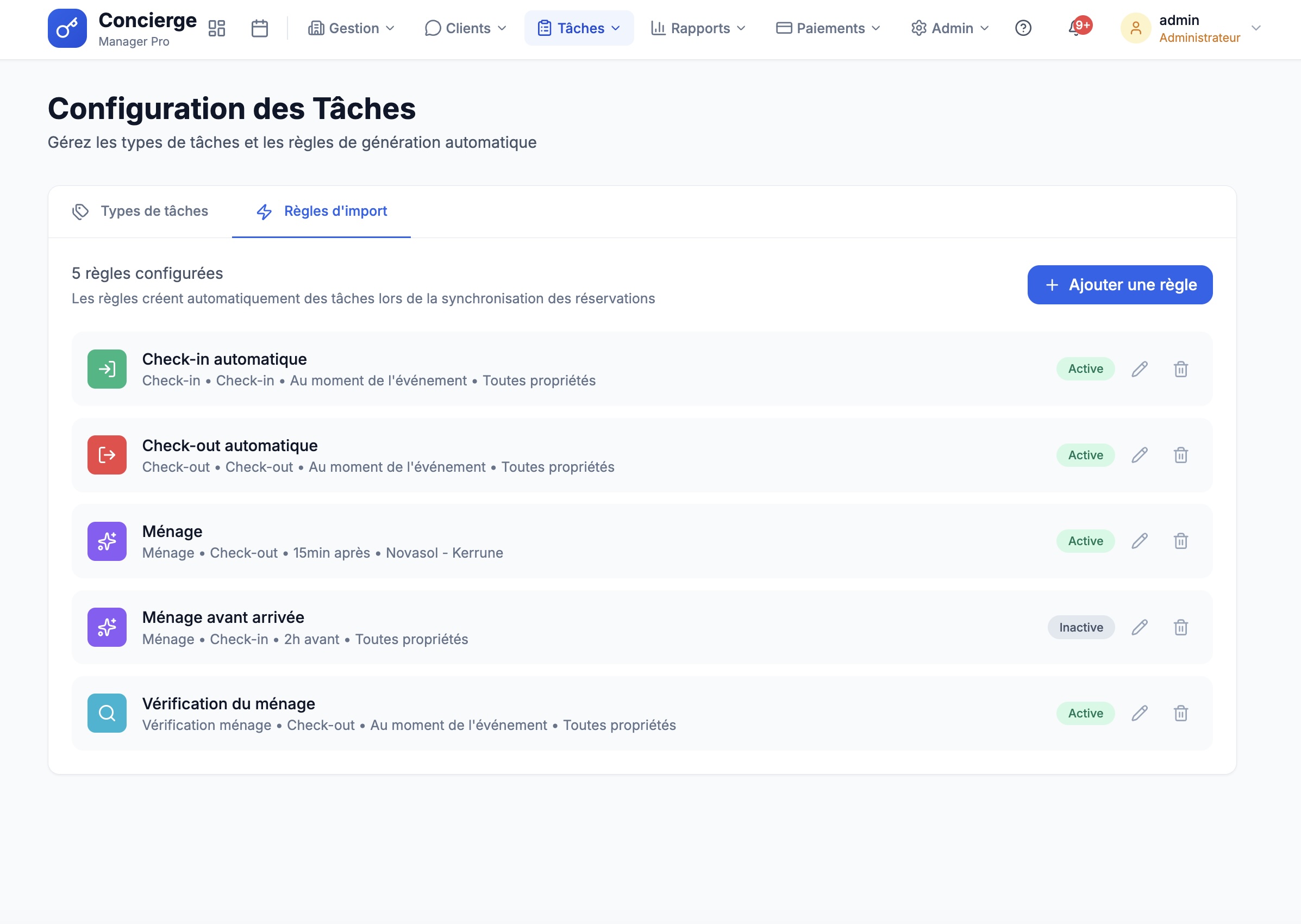Viewport: 1301px width, 924px height.
Task: Open notifications with the bell icon
Action: [x=1075, y=27]
